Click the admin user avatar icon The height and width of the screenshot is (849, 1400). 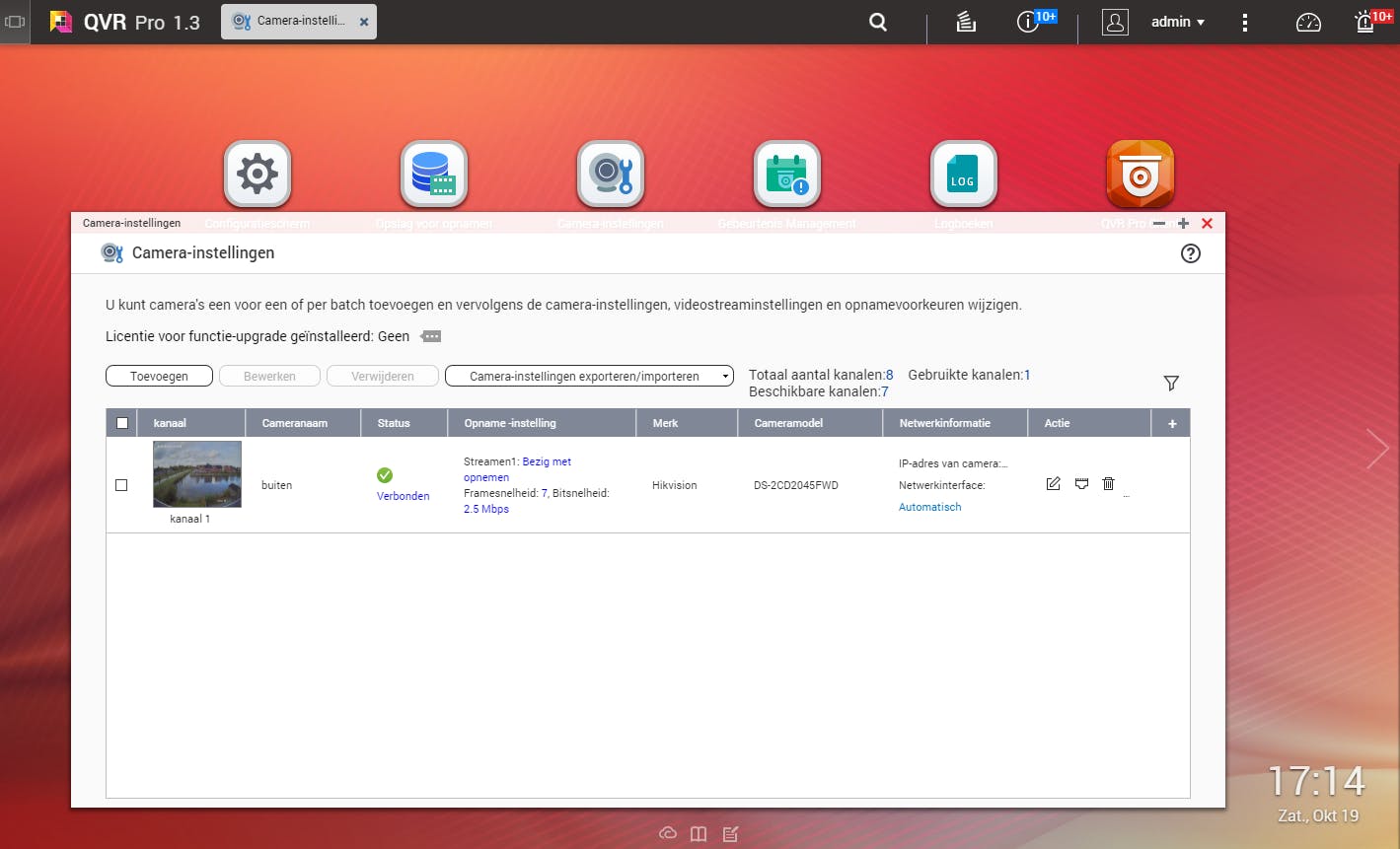(x=1115, y=22)
